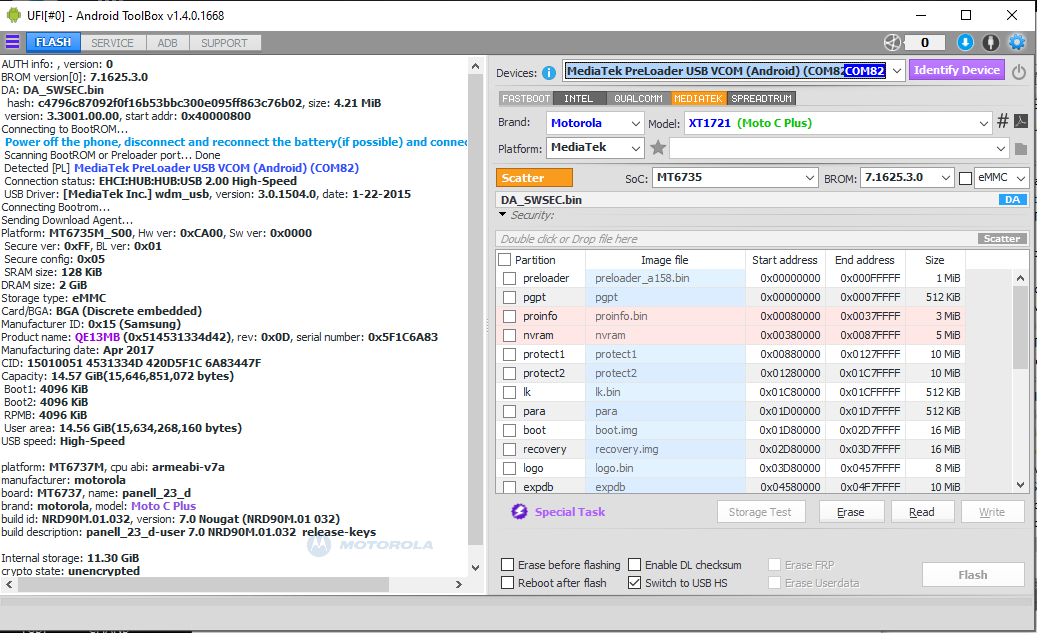
Task: Switch to the SUPPORT tab
Action: pos(224,43)
